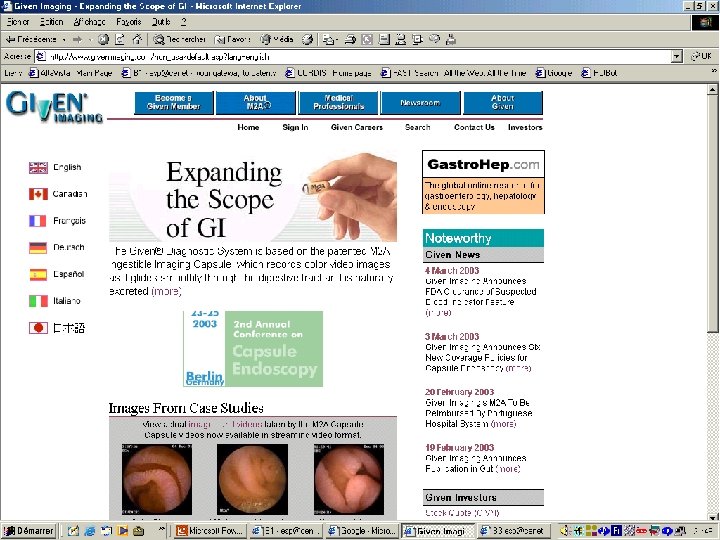
Task: Switch to the Google taskbar window
Action: [x=362, y=531]
